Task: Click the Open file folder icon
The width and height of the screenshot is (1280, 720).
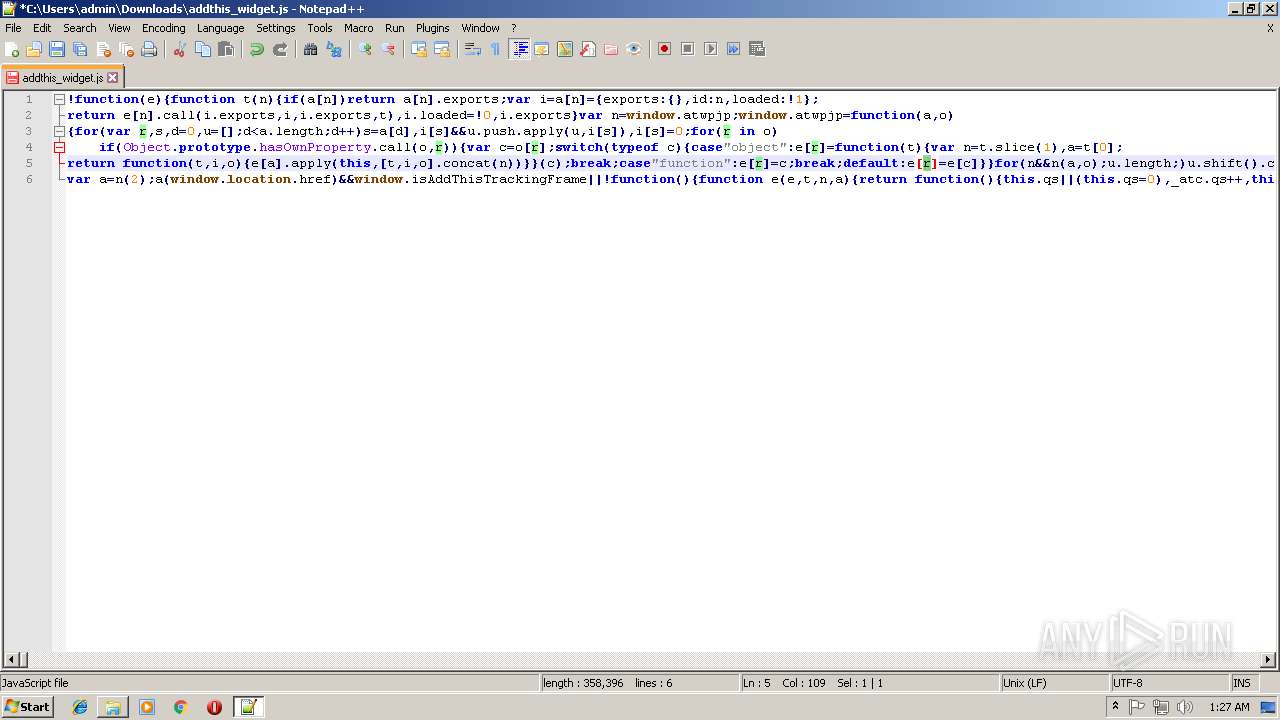Action: pos(34,49)
